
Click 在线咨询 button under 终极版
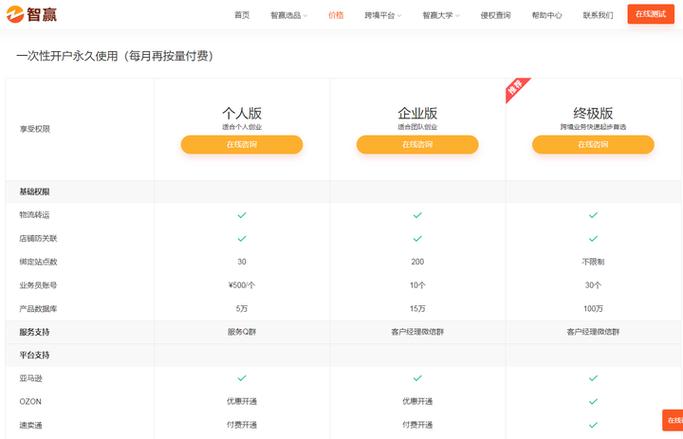click(593, 145)
